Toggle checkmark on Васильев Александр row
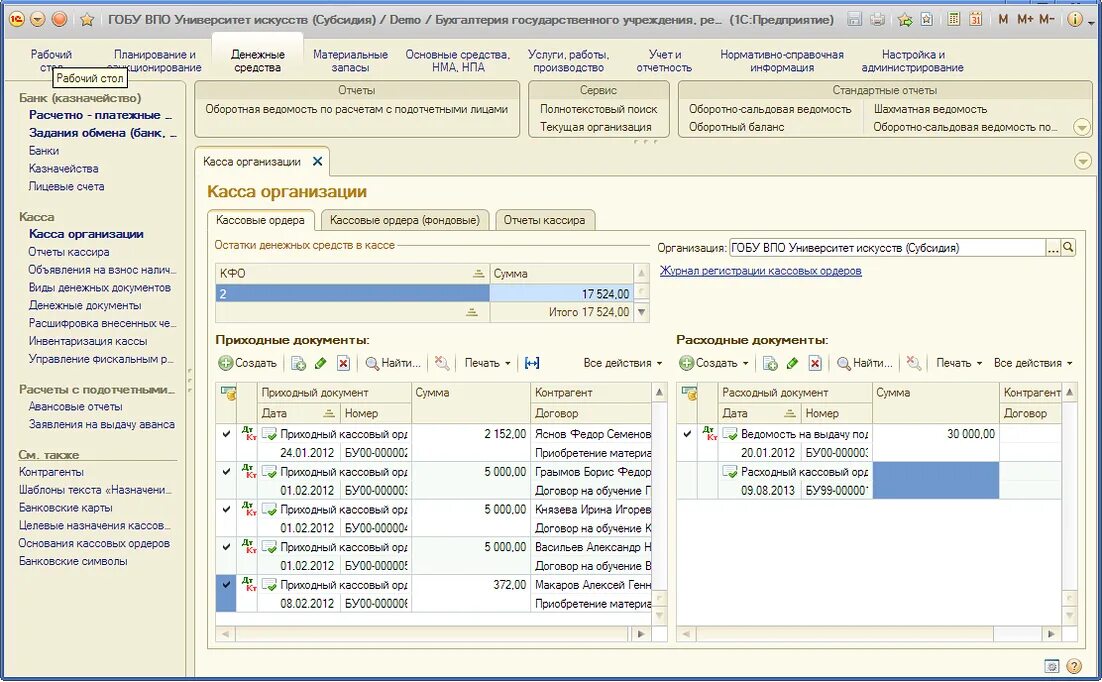Screen dimensions: 1102x682 pos(226,547)
